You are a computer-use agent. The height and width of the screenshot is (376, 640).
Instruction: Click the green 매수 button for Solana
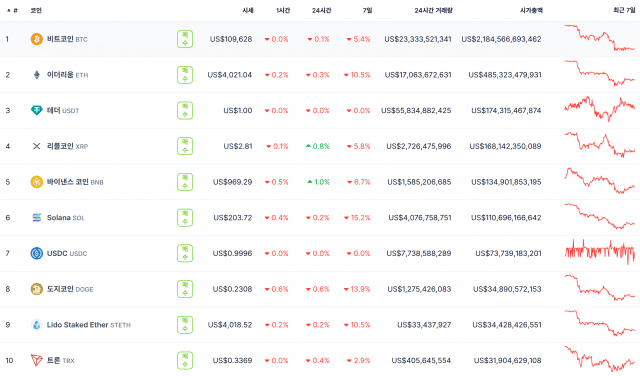tap(185, 218)
